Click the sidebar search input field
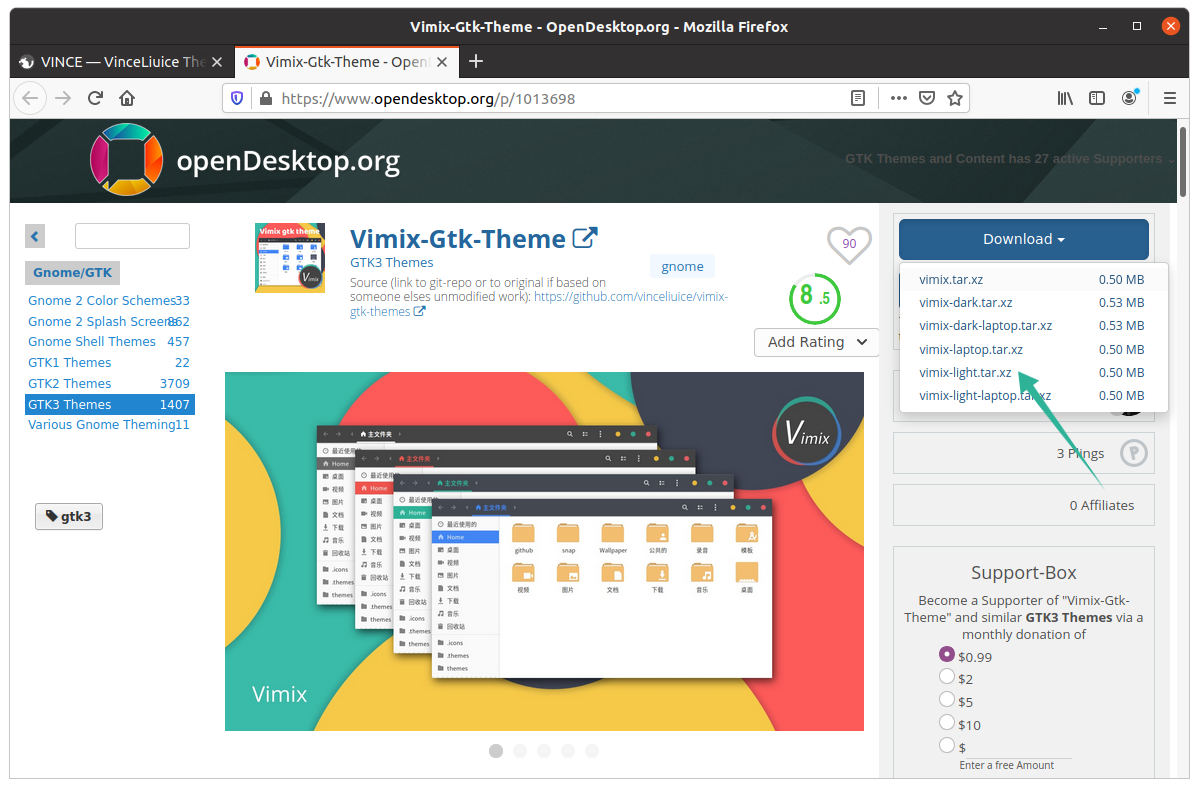This screenshot has height=788, width=1199. (132, 236)
